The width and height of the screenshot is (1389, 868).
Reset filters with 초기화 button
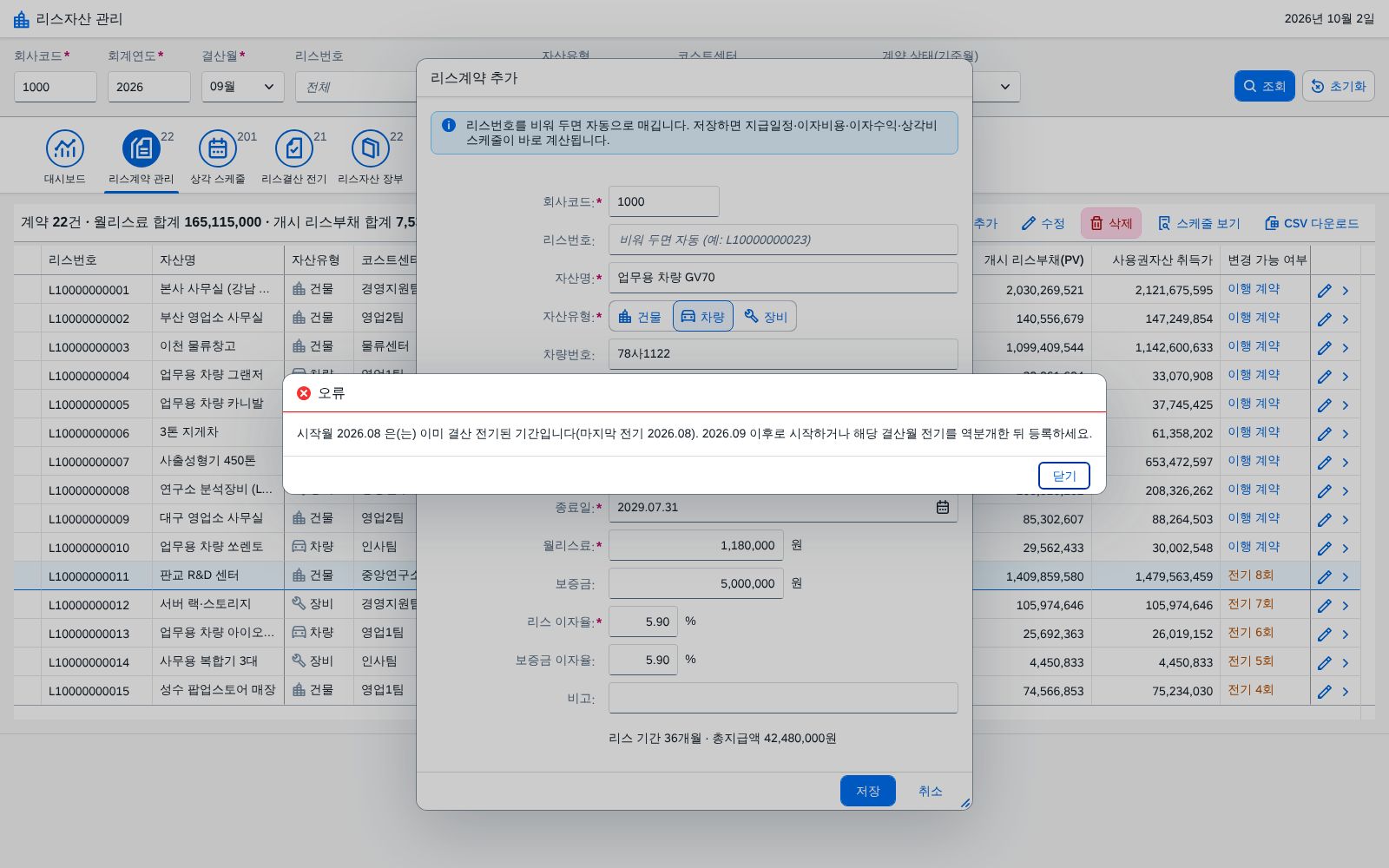[x=1338, y=86]
